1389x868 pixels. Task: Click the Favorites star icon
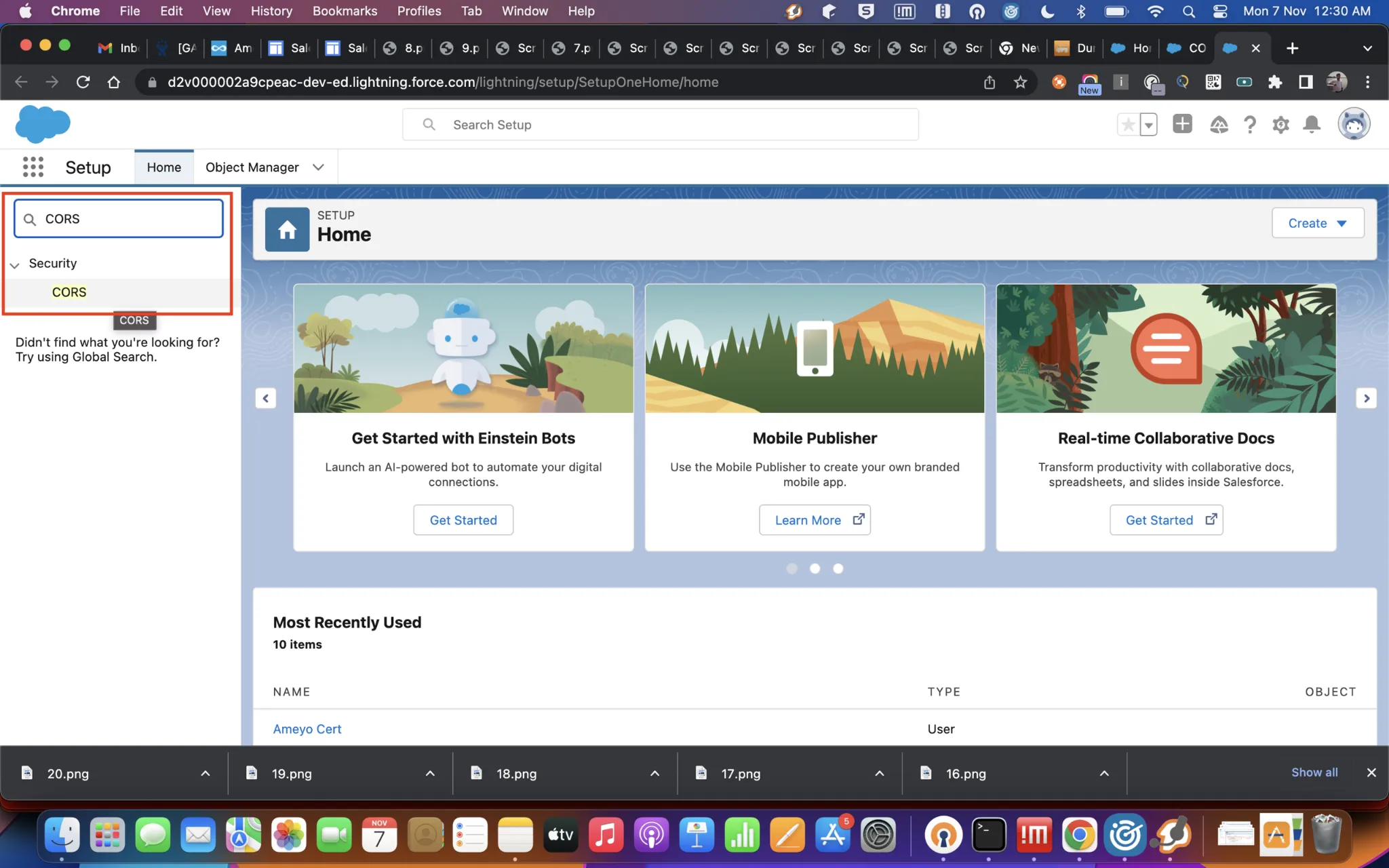tap(1128, 125)
